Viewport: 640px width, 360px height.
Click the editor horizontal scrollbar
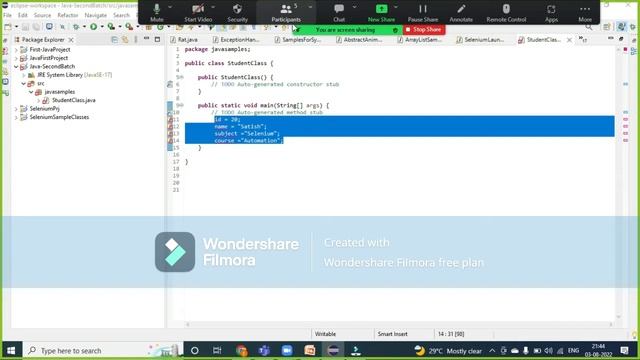click(400, 324)
